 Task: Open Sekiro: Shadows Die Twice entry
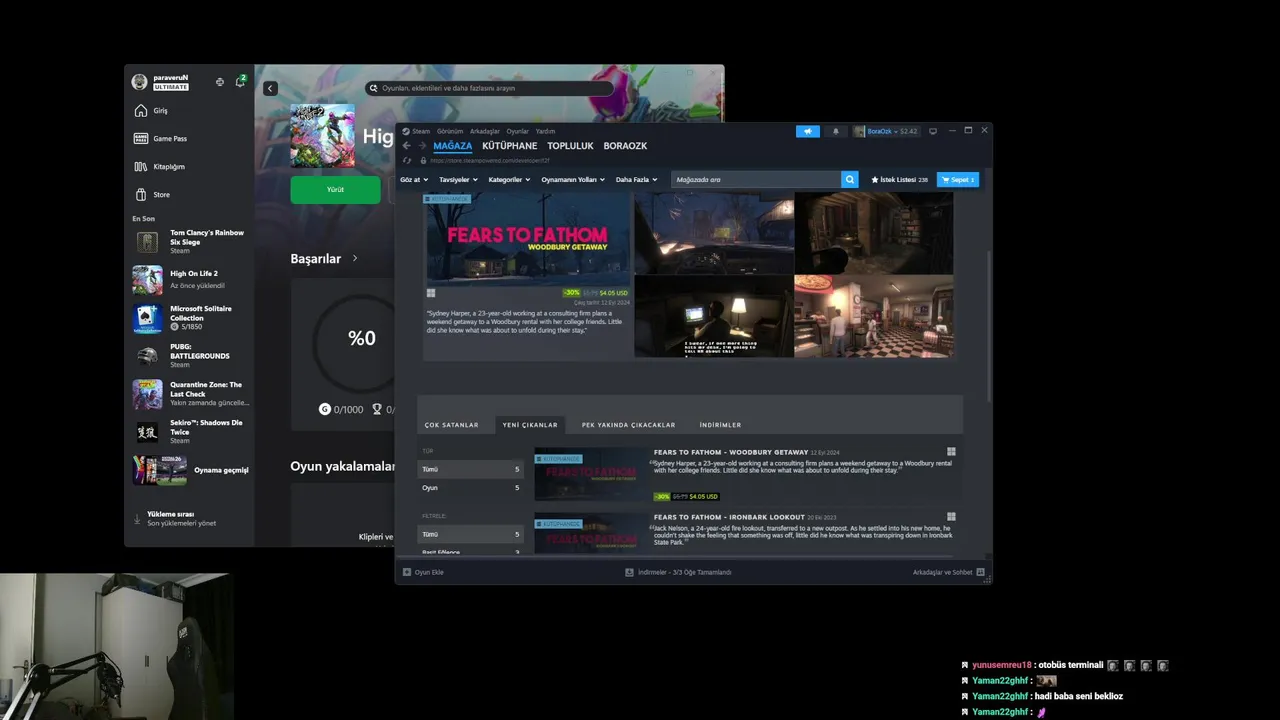point(190,432)
